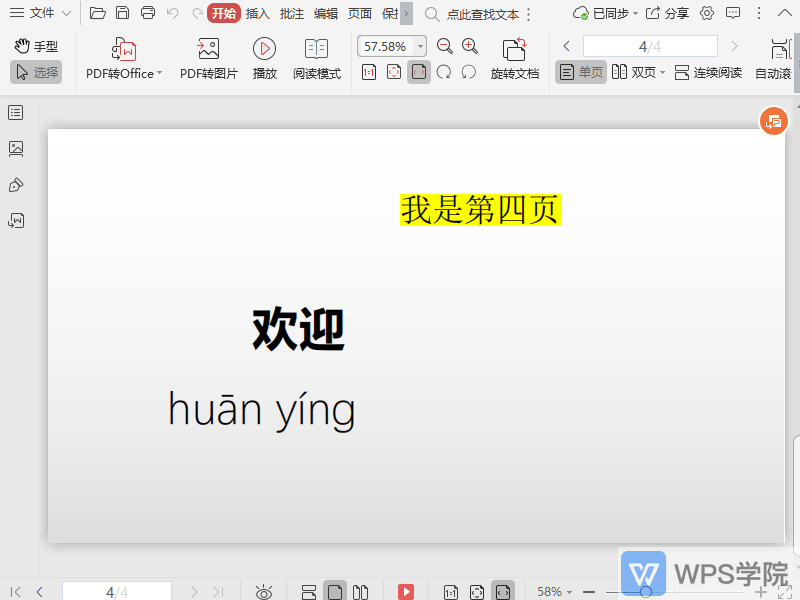Image resolution: width=800 pixels, height=600 pixels.
Task: Click 旋转文档 to rotate the document
Action: click(x=515, y=55)
